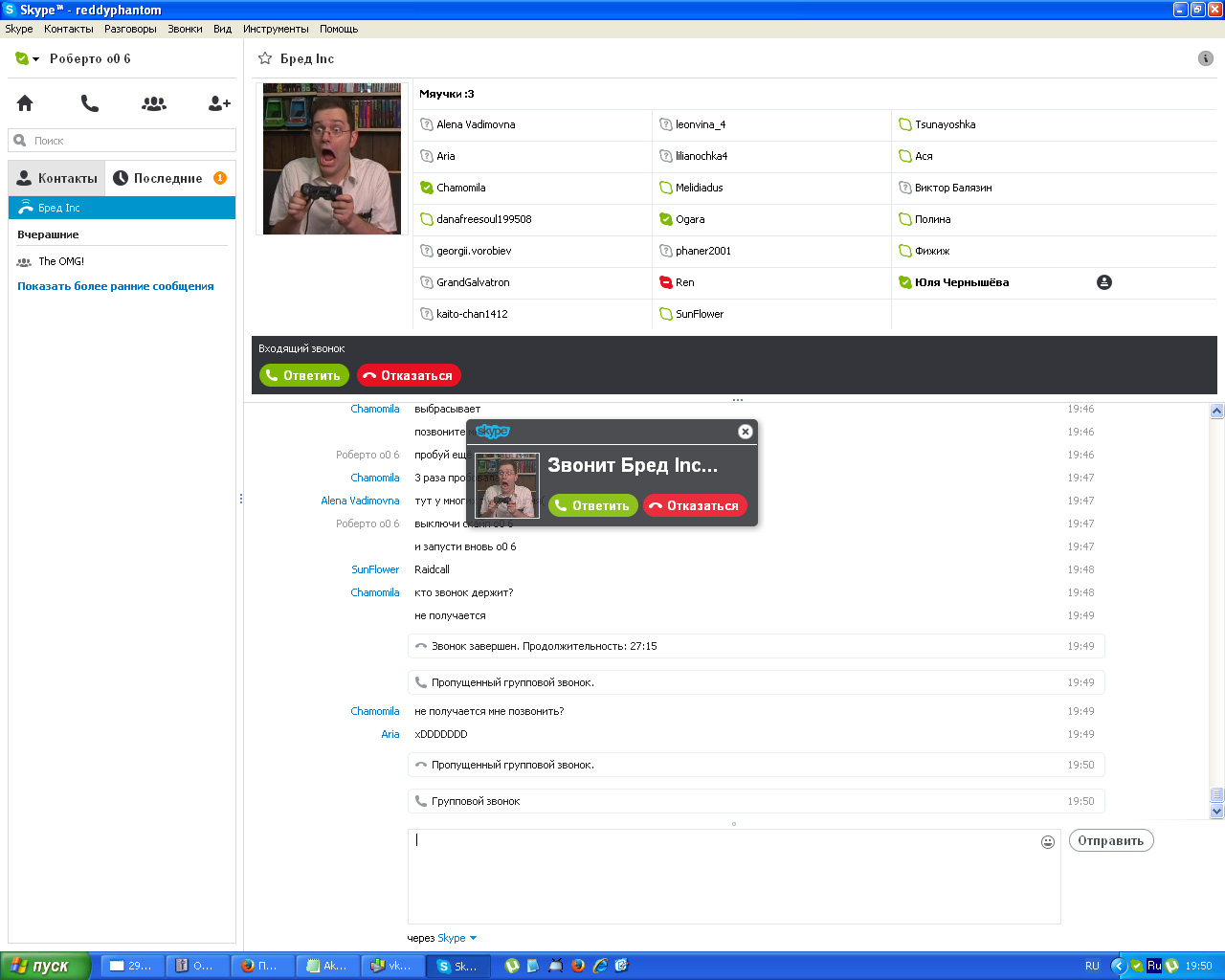Viewport: 1225px width, 980px height.
Task: Open emoticon picker in message box
Action: [x=1048, y=842]
